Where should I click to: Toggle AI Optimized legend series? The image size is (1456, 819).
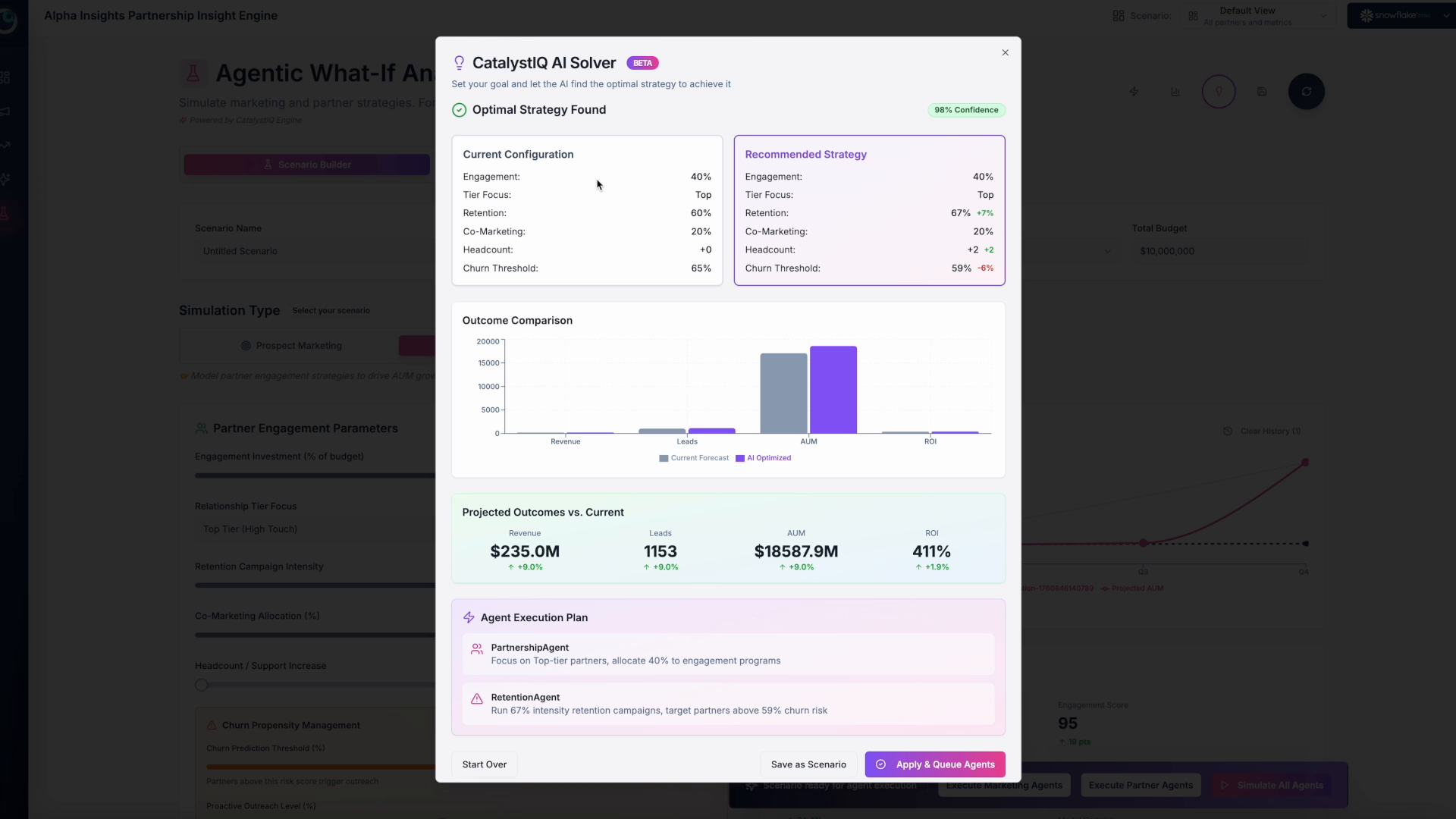coord(763,458)
